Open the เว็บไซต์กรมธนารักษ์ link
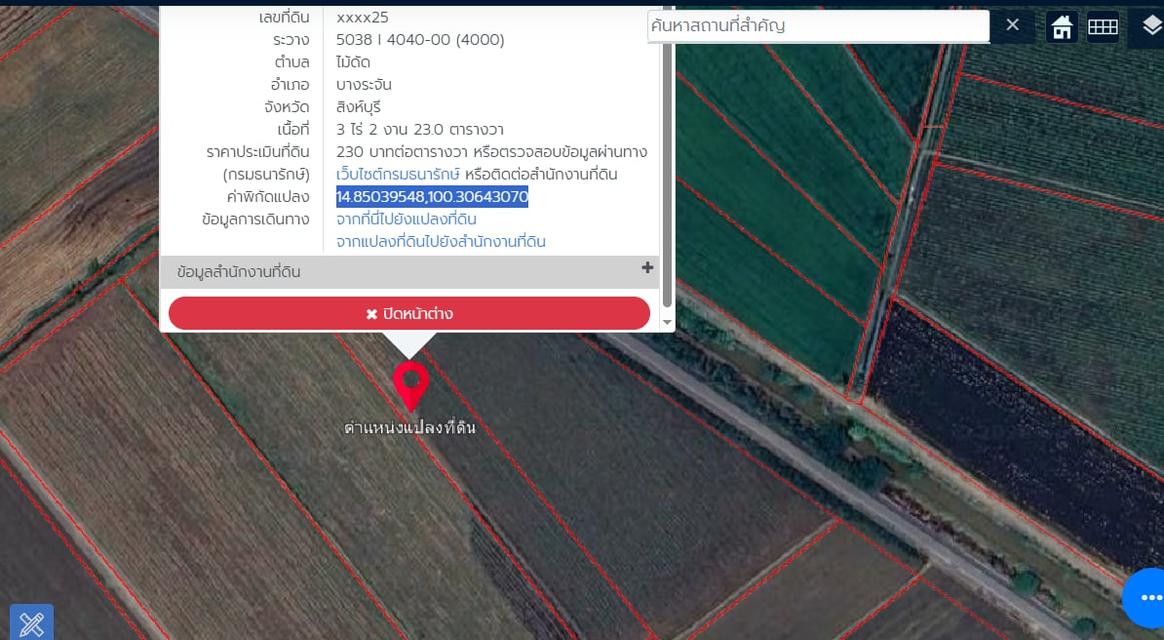Viewport: 1164px width, 640px height. point(398,175)
